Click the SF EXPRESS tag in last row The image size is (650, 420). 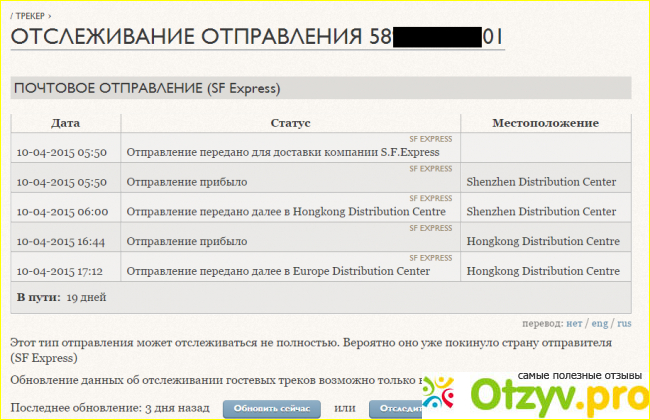coord(431,259)
